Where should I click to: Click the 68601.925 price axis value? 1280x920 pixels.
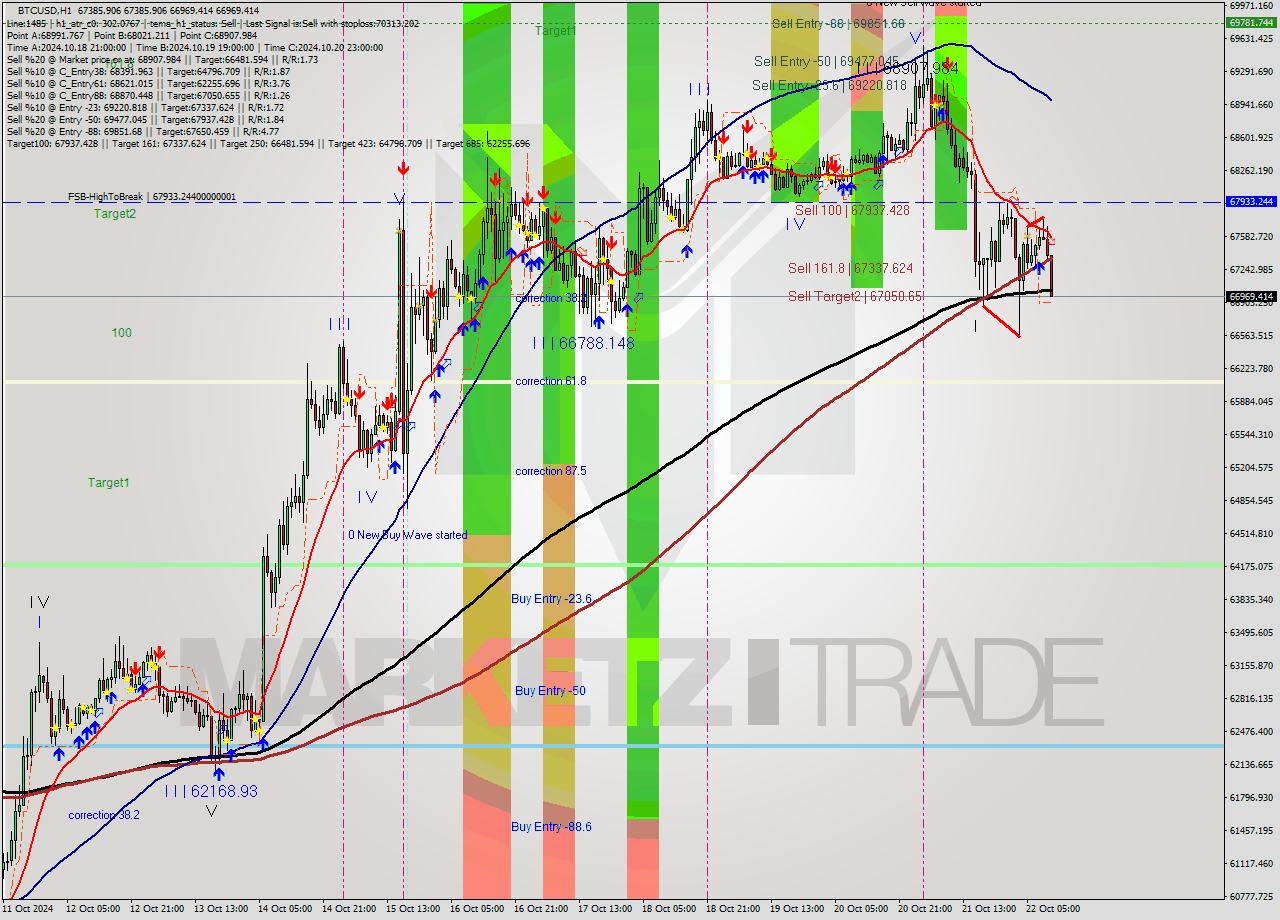(x=1251, y=137)
